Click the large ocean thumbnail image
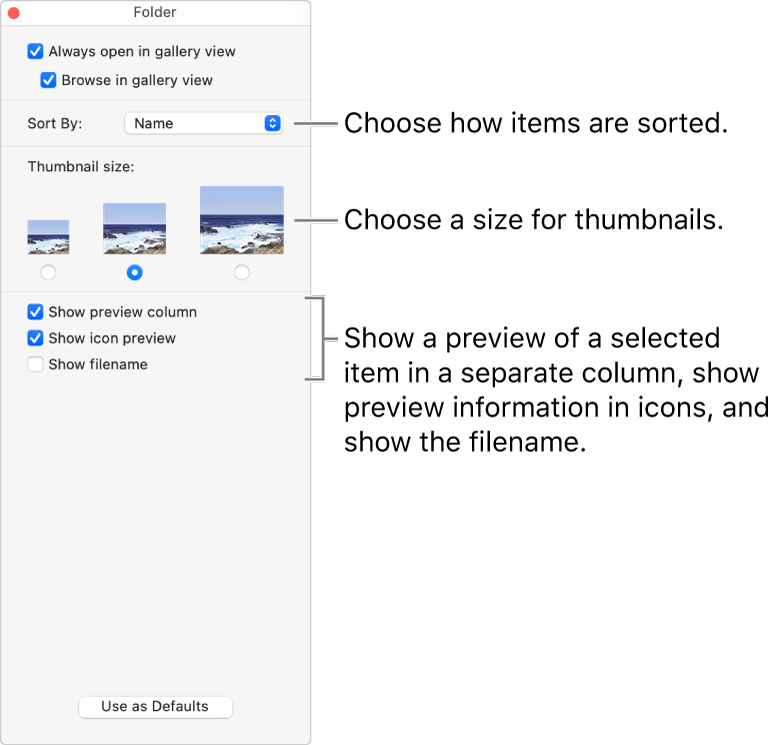The width and height of the screenshot is (779, 745). click(242, 220)
